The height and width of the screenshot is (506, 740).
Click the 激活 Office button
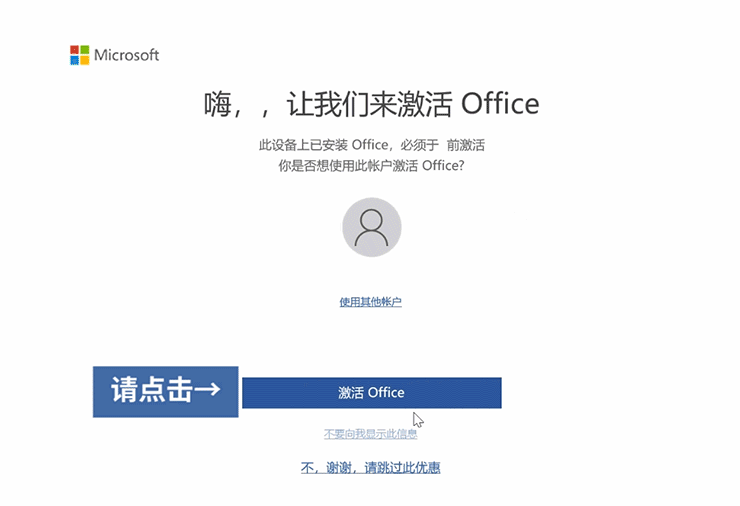tap(371, 393)
